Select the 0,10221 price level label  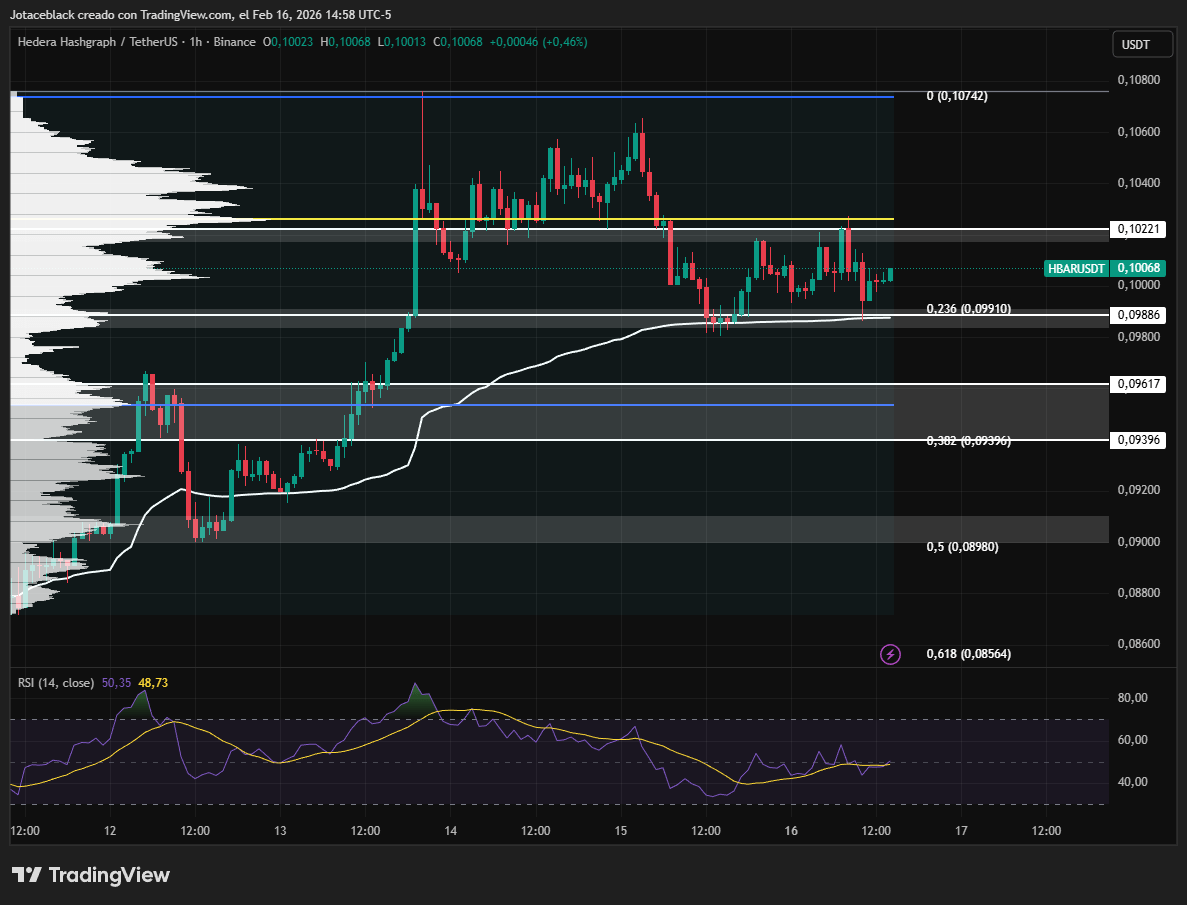pos(1138,229)
